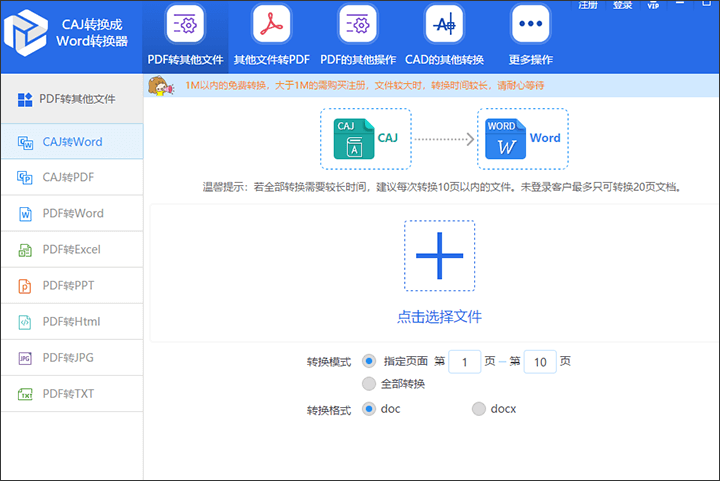The height and width of the screenshot is (481, 720).
Task: Click the CAJ转PDF sidebar icon
Action: (25, 178)
